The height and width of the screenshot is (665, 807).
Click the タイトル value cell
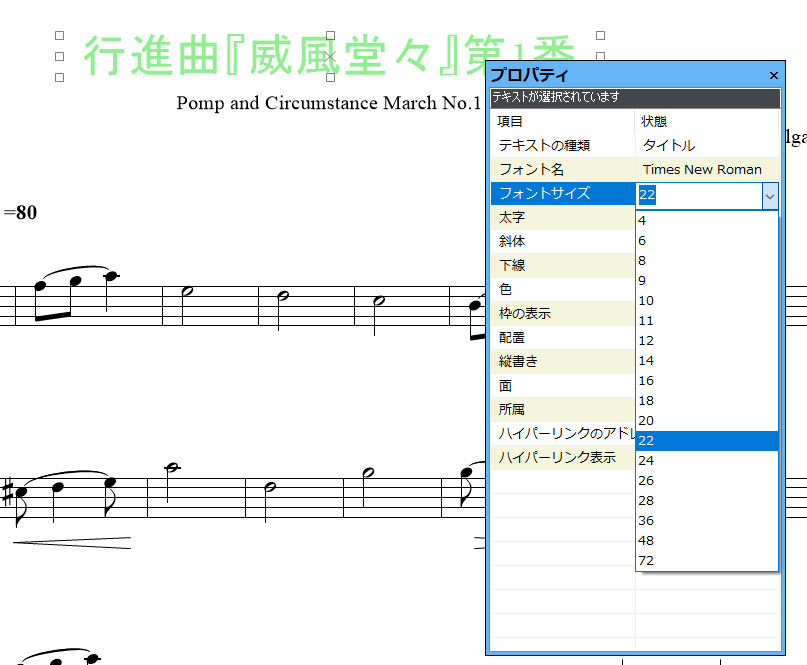point(707,146)
